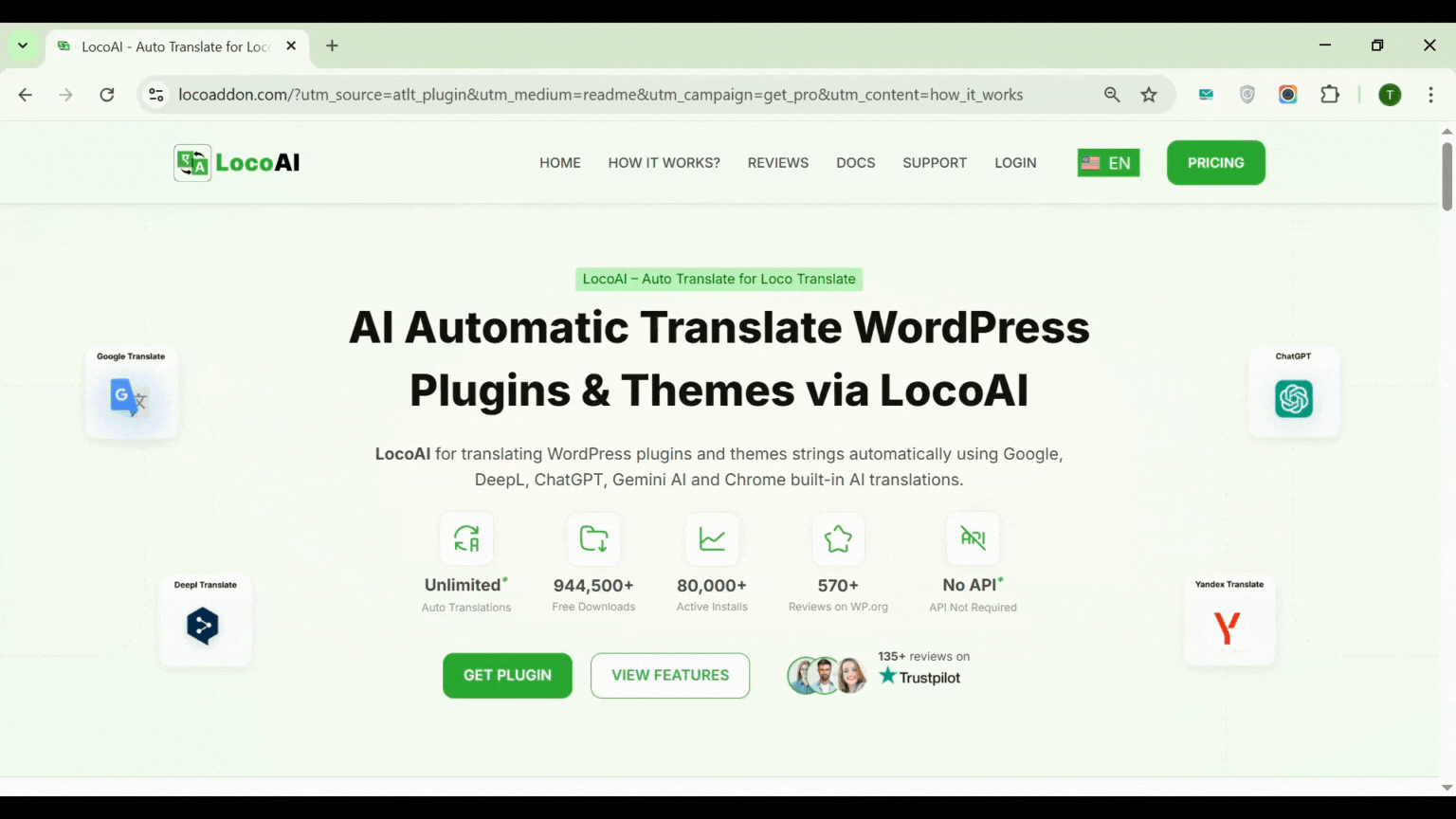This screenshot has width=1456, height=819.
Task: Click the DeepL Translate icon
Action: (205, 626)
